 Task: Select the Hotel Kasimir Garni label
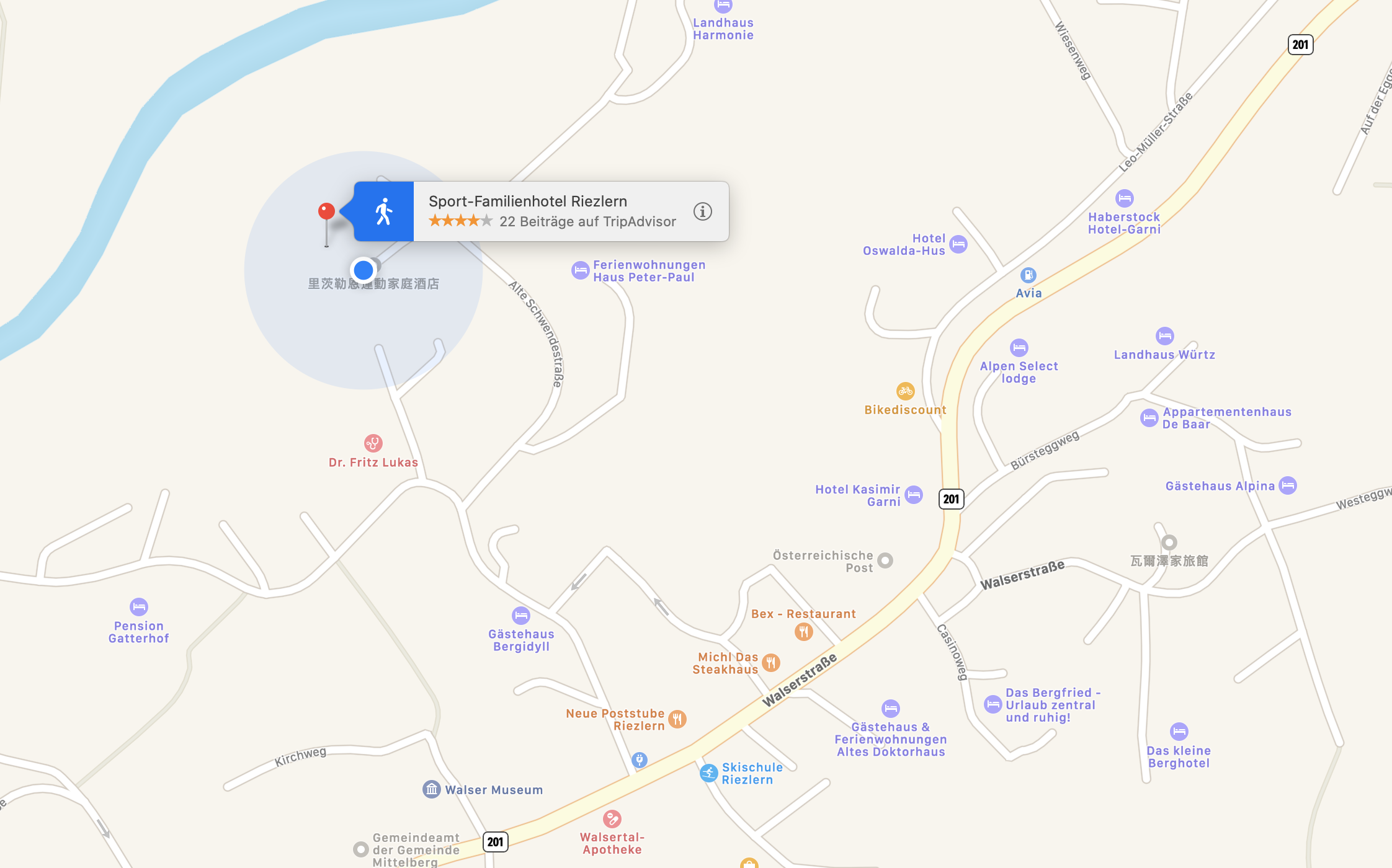(858, 495)
